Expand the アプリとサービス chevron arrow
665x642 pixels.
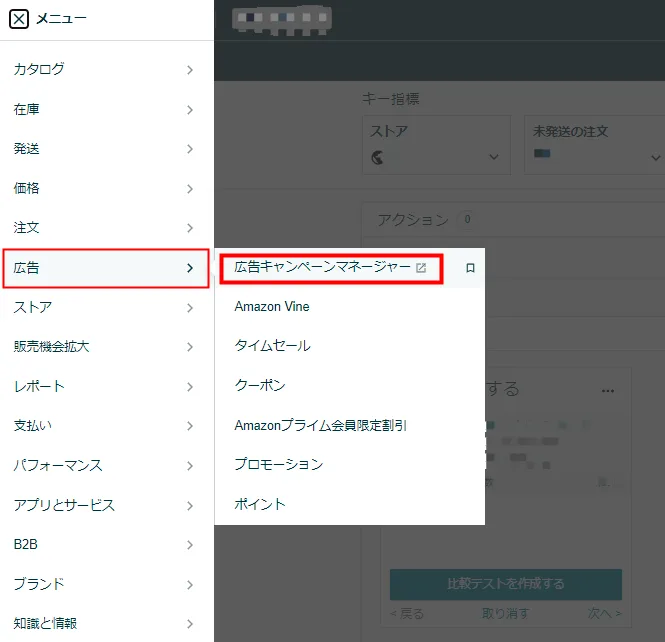(190, 506)
